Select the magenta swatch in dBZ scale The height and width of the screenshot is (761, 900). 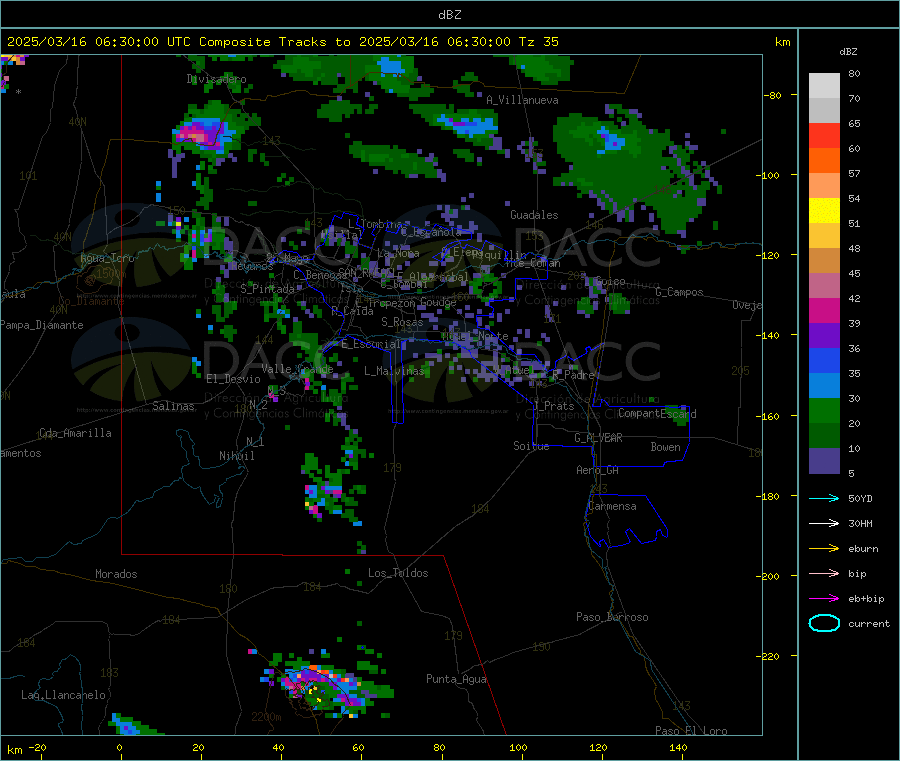pyautogui.click(x=824, y=310)
